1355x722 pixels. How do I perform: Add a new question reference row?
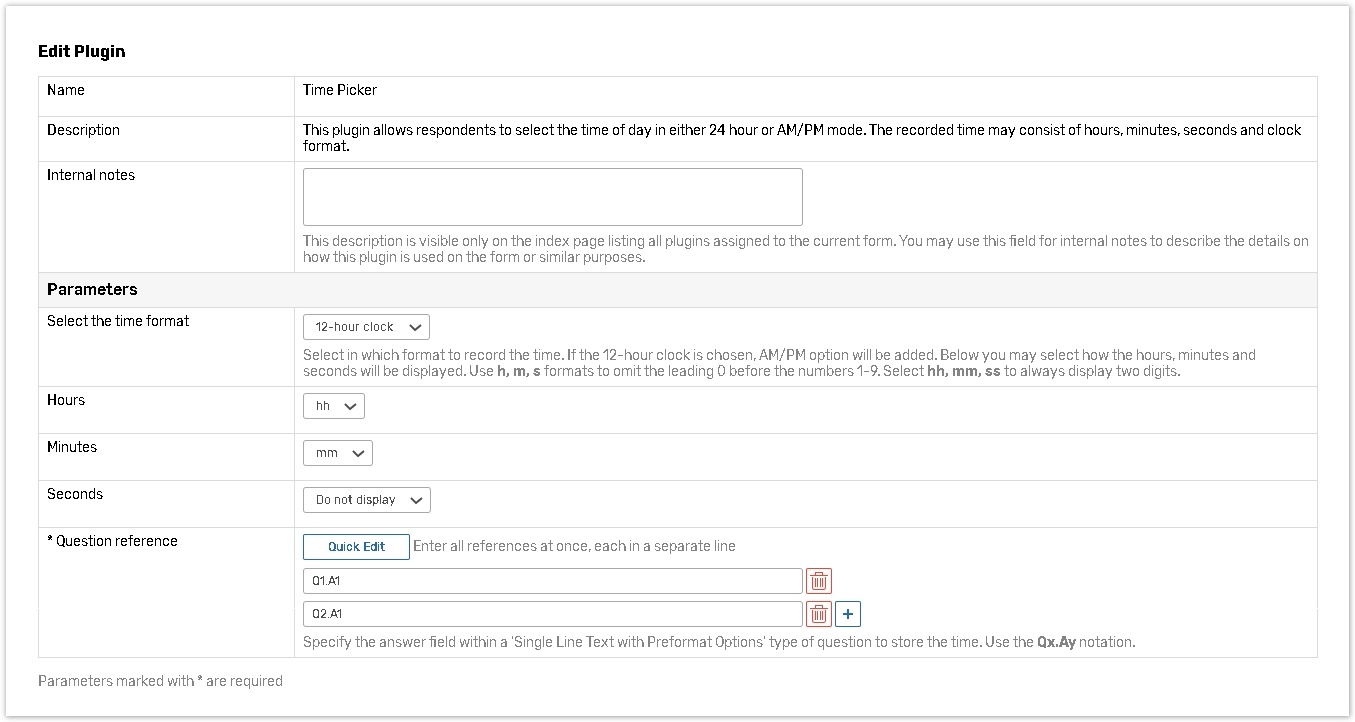pyautogui.click(x=848, y=614)
